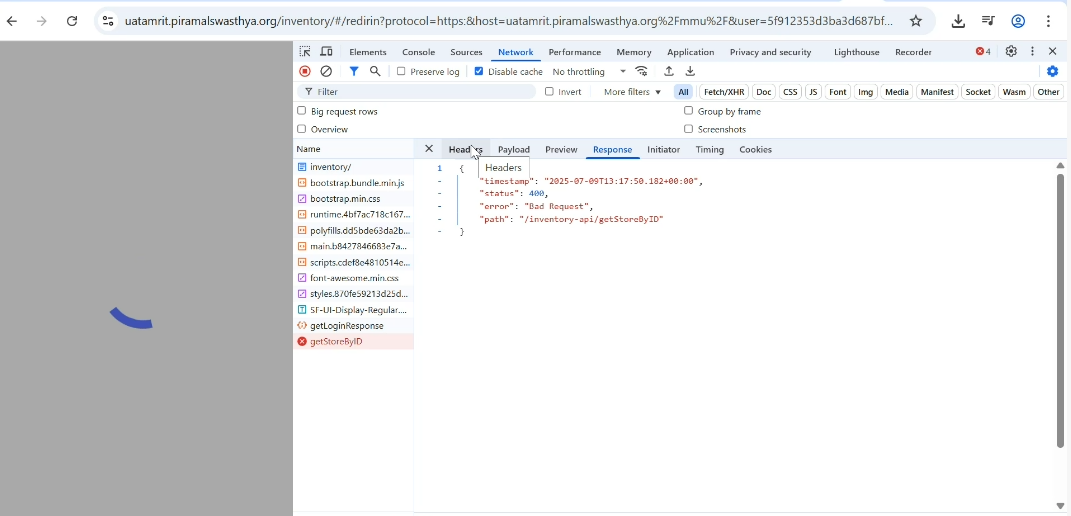The height and width of the screenshot is (516, 1071).
Task: Open the media control icon
Action: coord(988,21)
